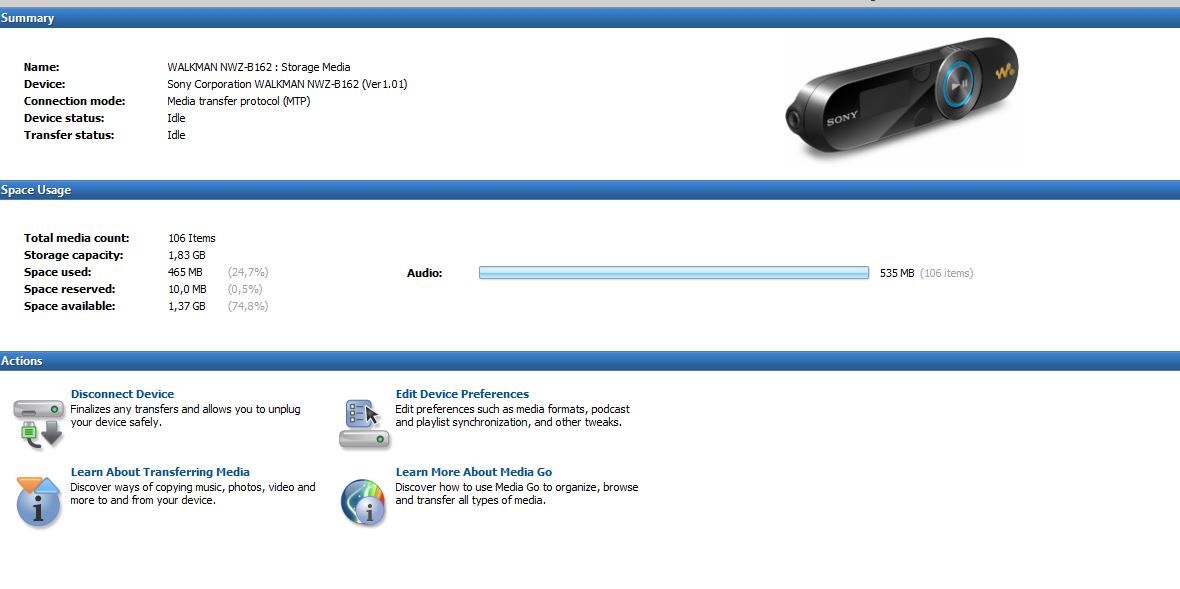The height and width of the screenshot is (589, 1180).
Task: Click the '1,83 GB' storage capacity value
Action: coord(187,255)
